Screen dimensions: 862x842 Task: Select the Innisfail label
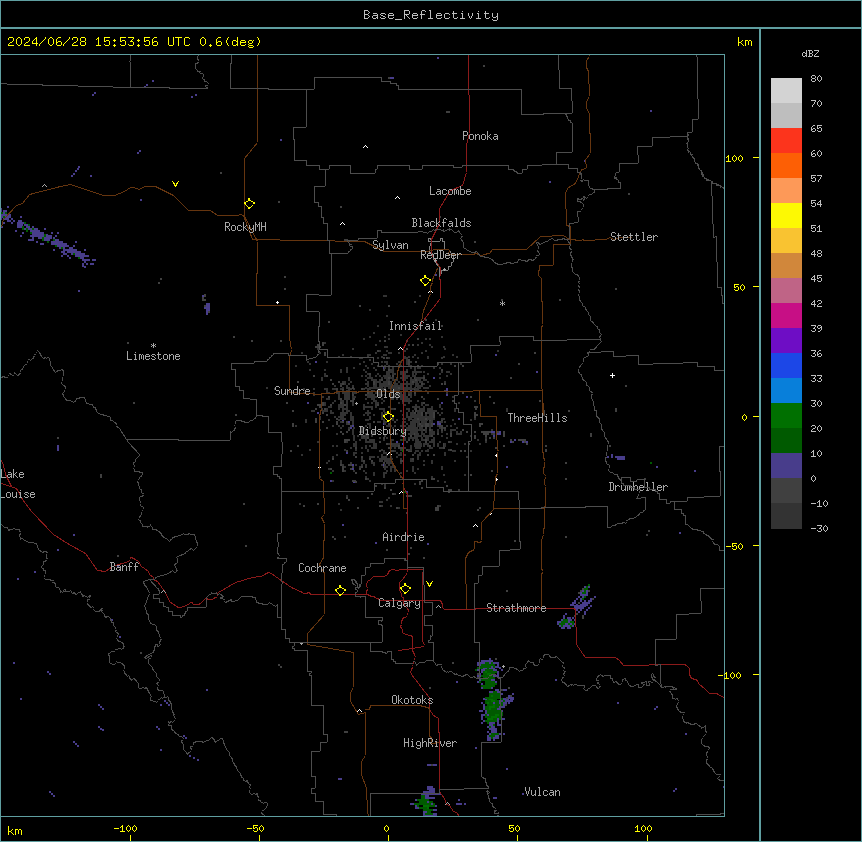(416, 326)
